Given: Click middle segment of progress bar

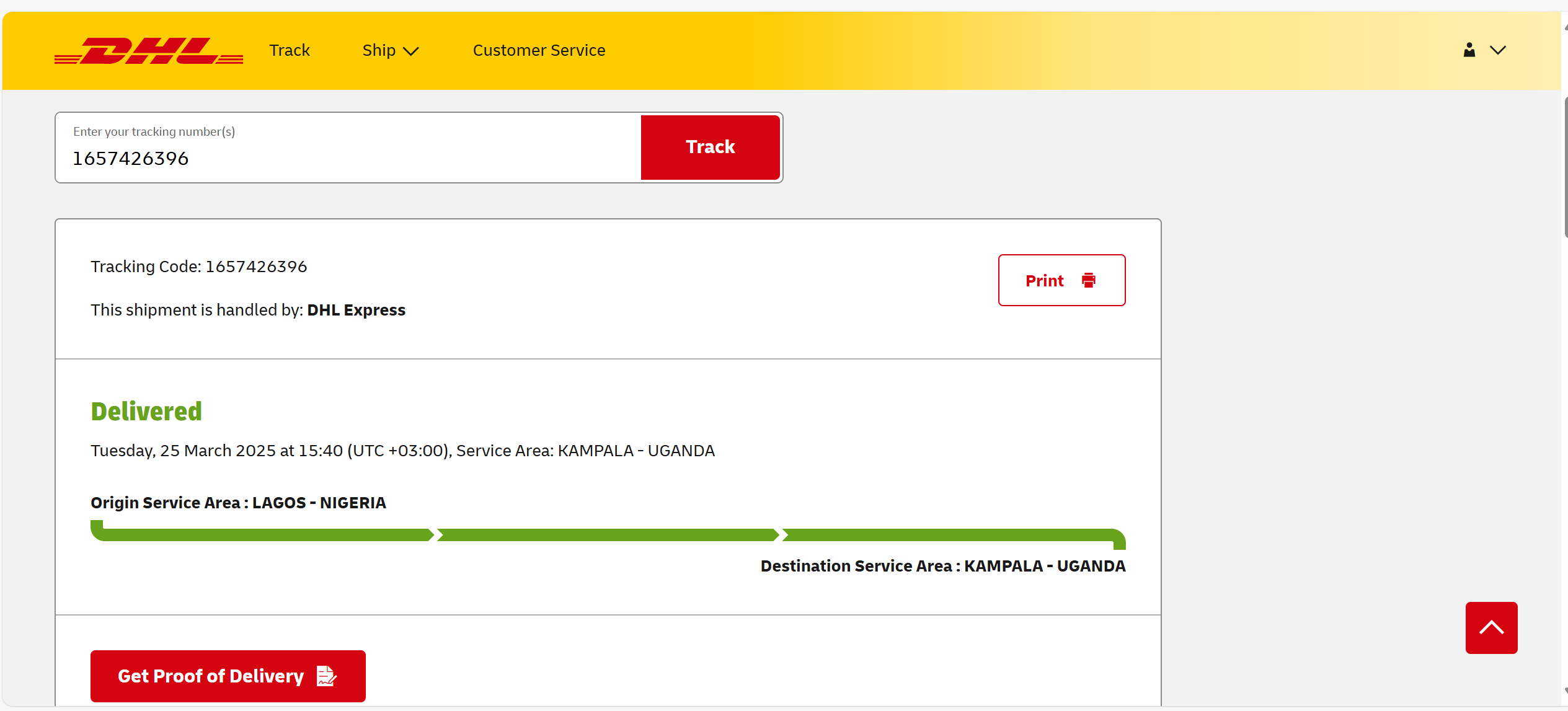Looking at the screenshot, I should pyautogui.click(x=608, y=535).
